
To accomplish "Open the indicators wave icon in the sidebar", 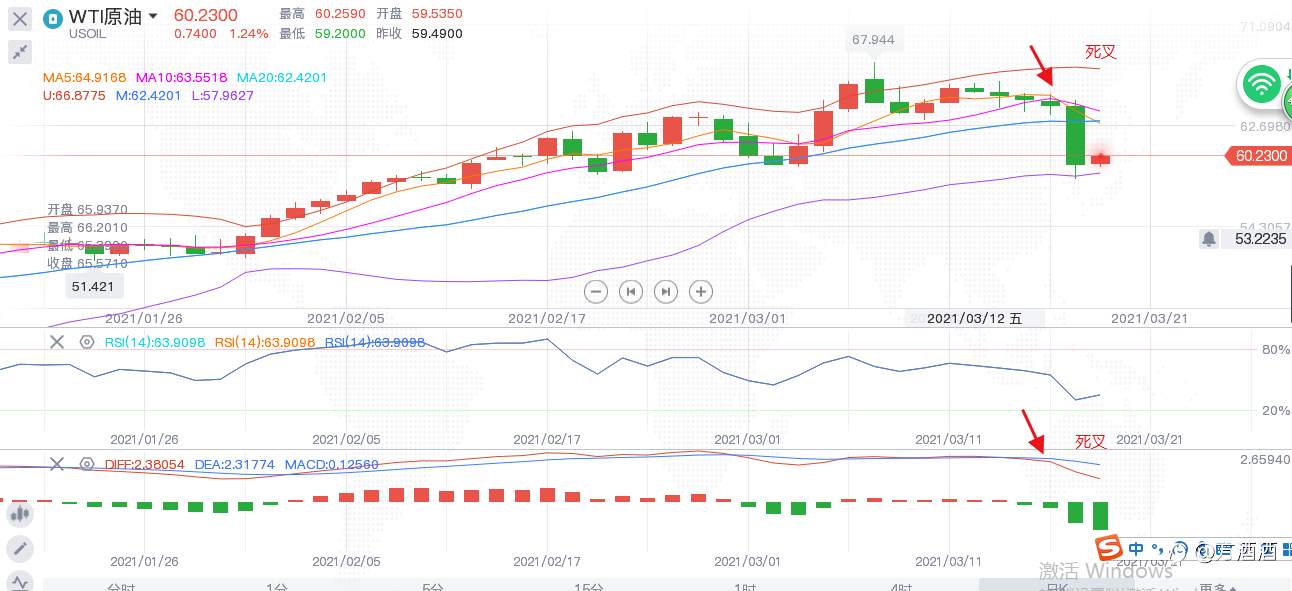I will (19, 581).
